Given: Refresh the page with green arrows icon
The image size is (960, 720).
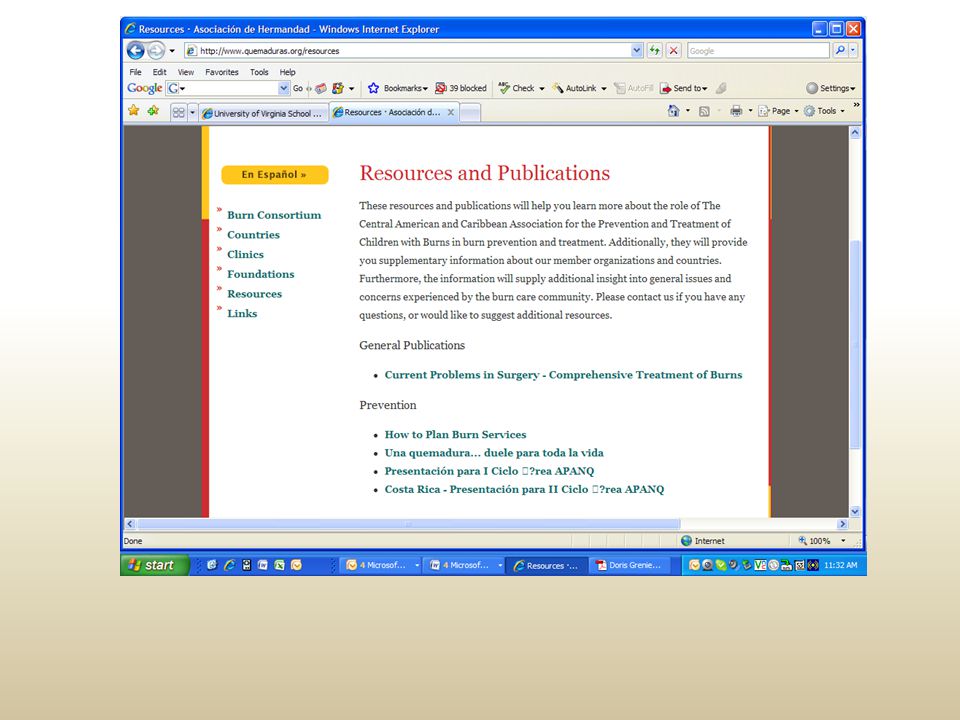Looking at the screenshot, I should [655, 51].
